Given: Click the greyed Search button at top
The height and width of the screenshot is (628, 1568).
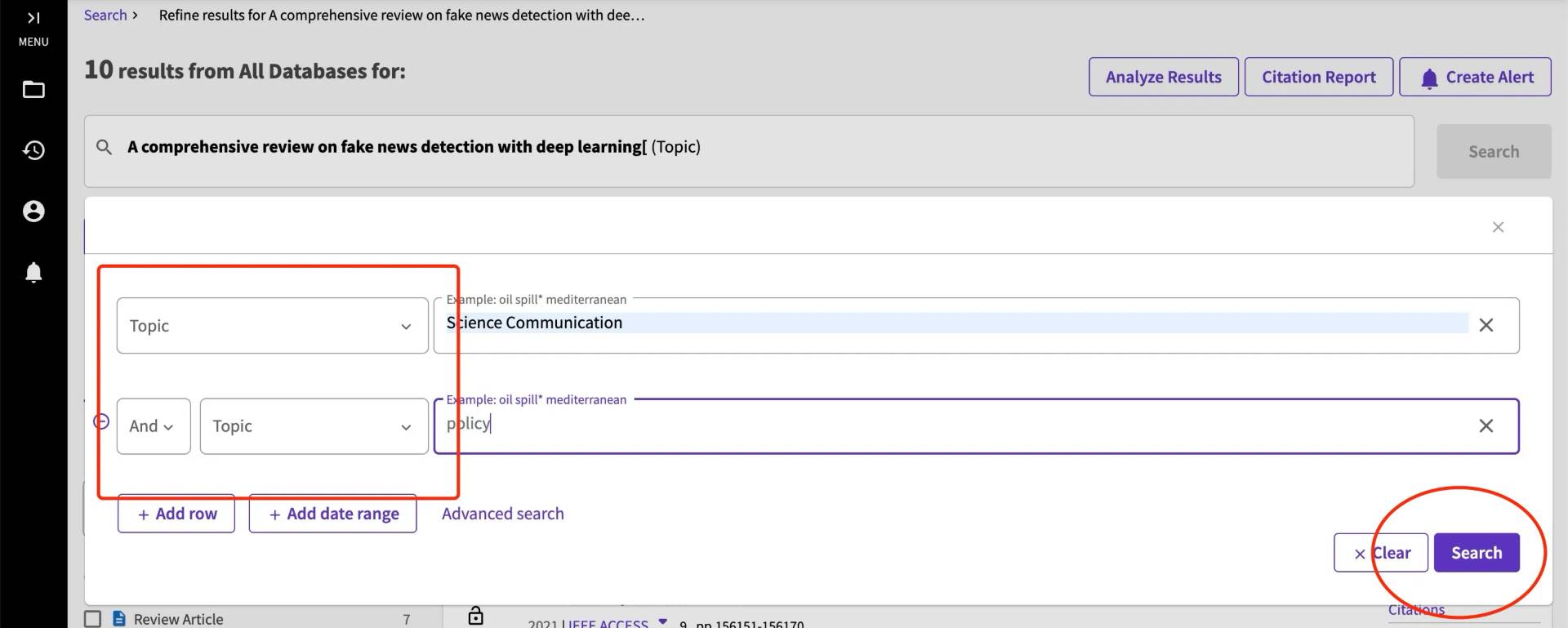Looking at the screenshot, I should [x=1494, y=151].
